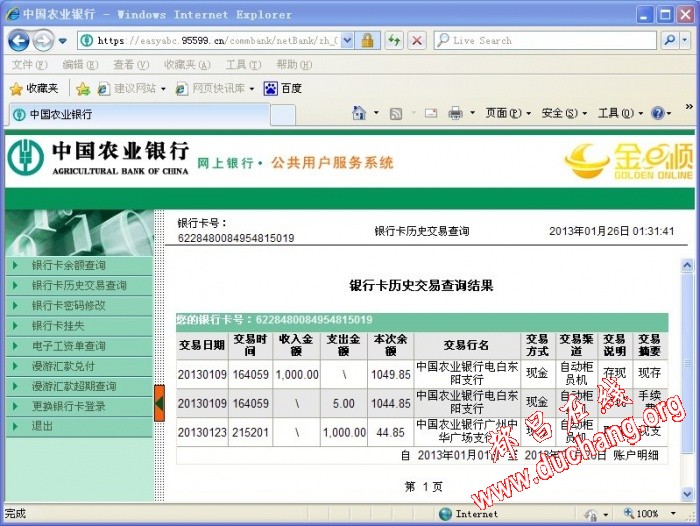The width and height of the screenshot is (700, 526).
Task: Open a new blank tab button
Action: 283,115
